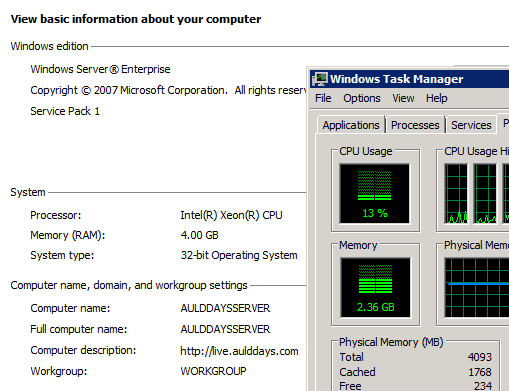Screen dimensions: 509x391
Task: Click the System type: label
Action: pos(62,255)
